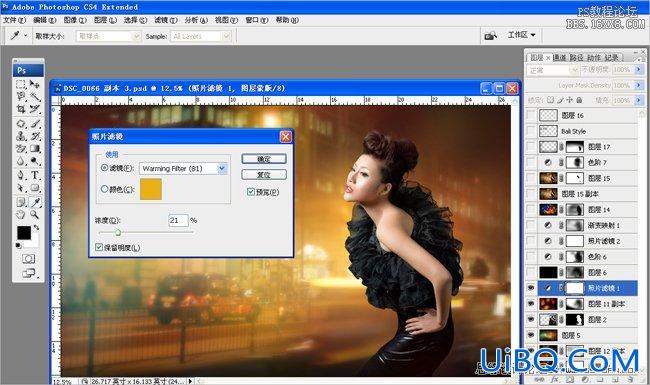Open the Photo Filter color swatch

click(151, 189)
